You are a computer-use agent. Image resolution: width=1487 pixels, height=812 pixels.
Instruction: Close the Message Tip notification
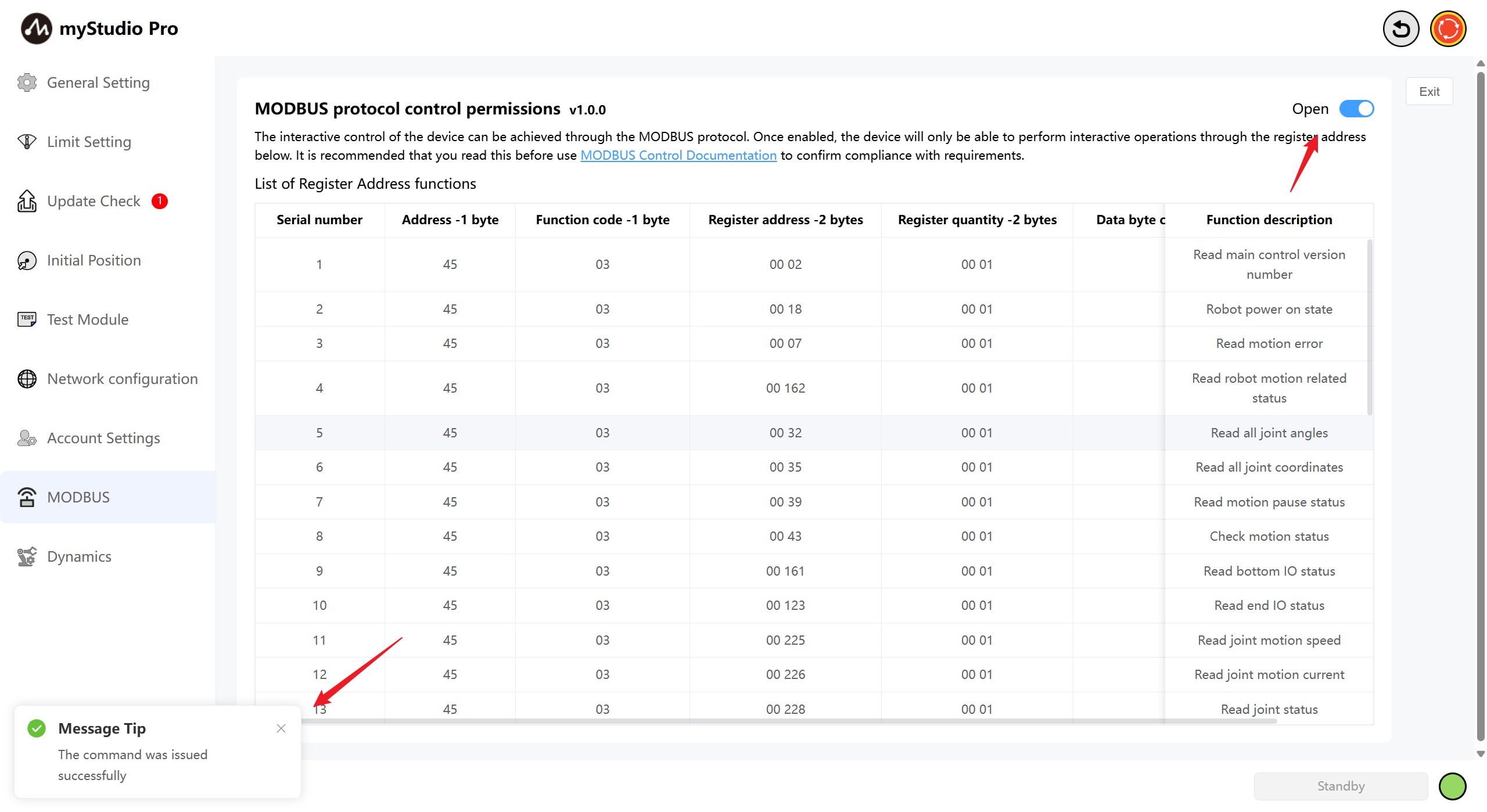(x=281, y=728)
